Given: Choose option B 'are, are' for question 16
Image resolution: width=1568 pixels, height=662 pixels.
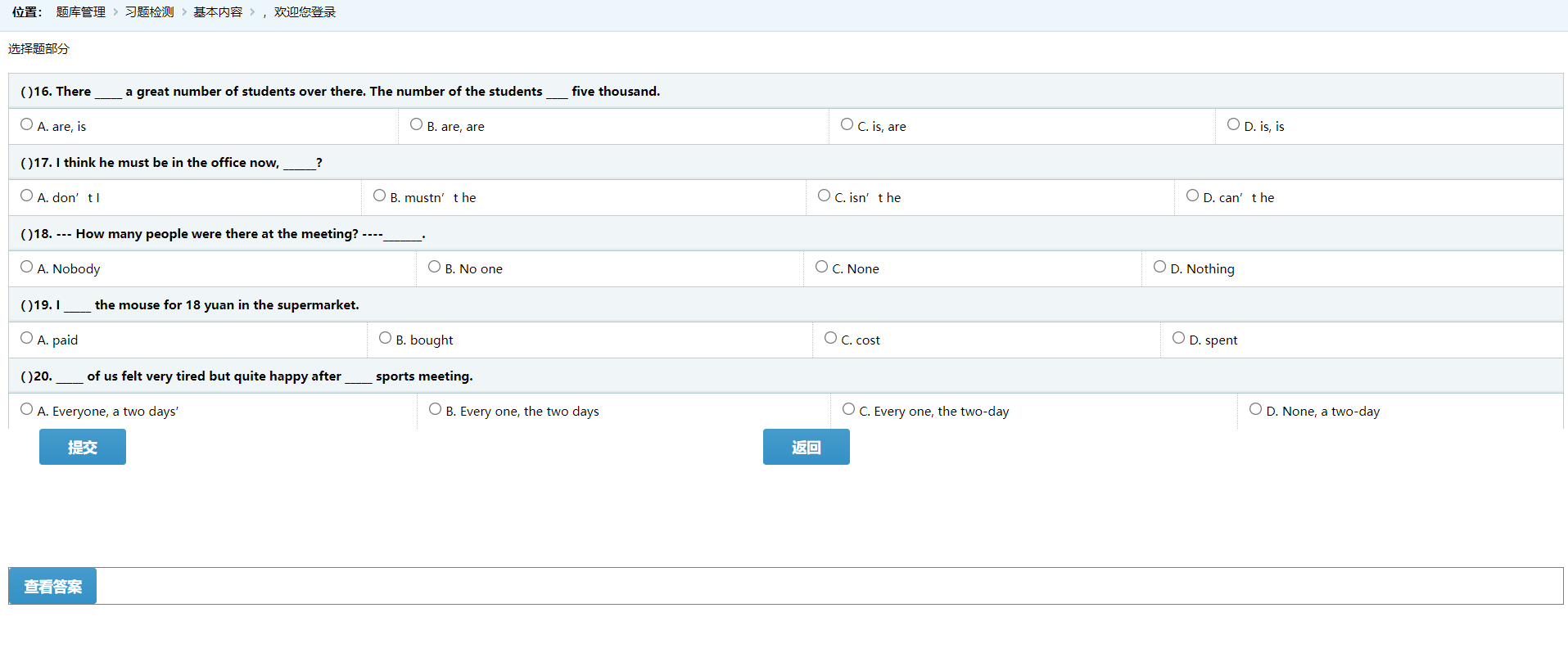Looking at the screenshot, I should (x=417, y=124).
